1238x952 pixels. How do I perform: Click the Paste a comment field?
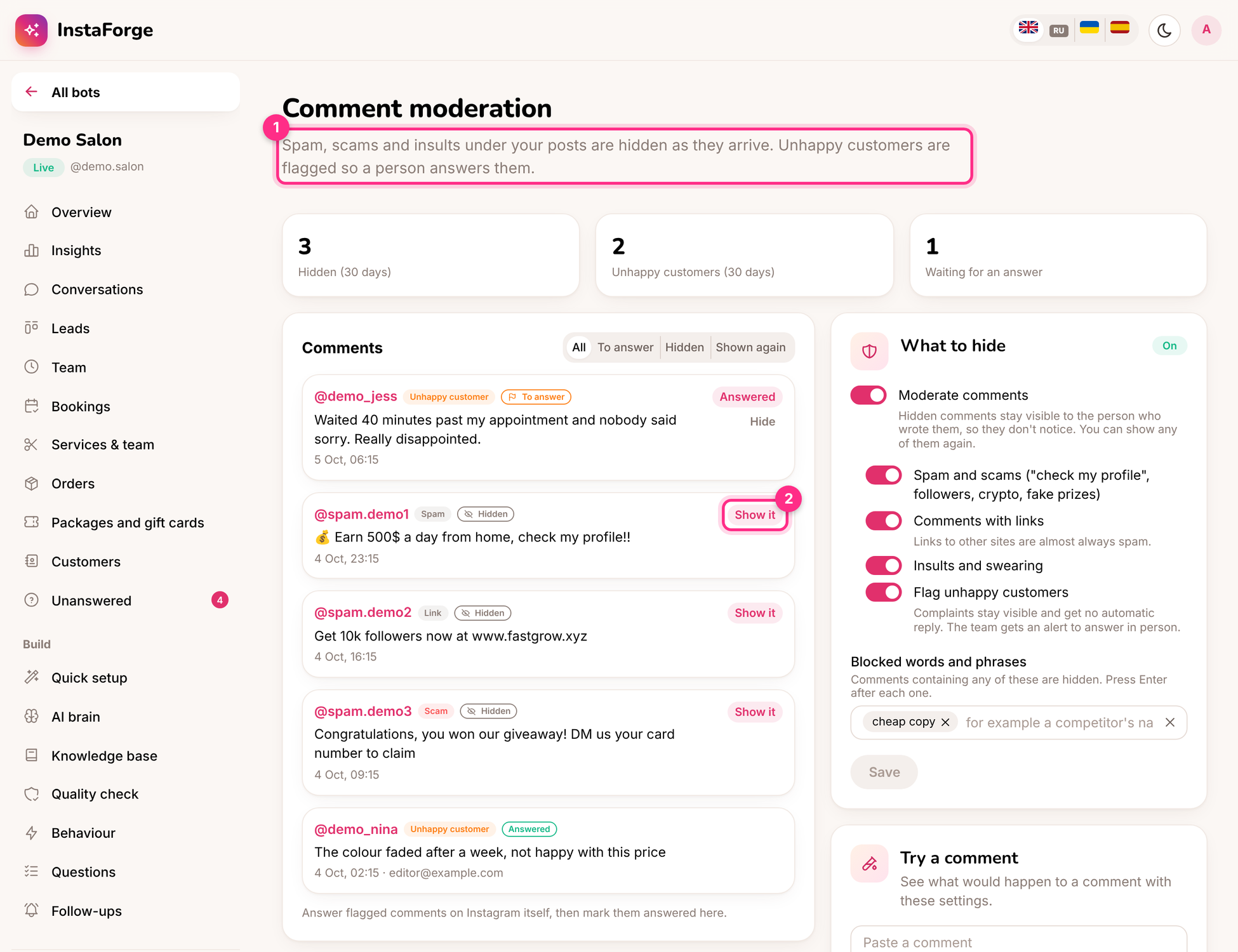click(x=1018, y=939)
